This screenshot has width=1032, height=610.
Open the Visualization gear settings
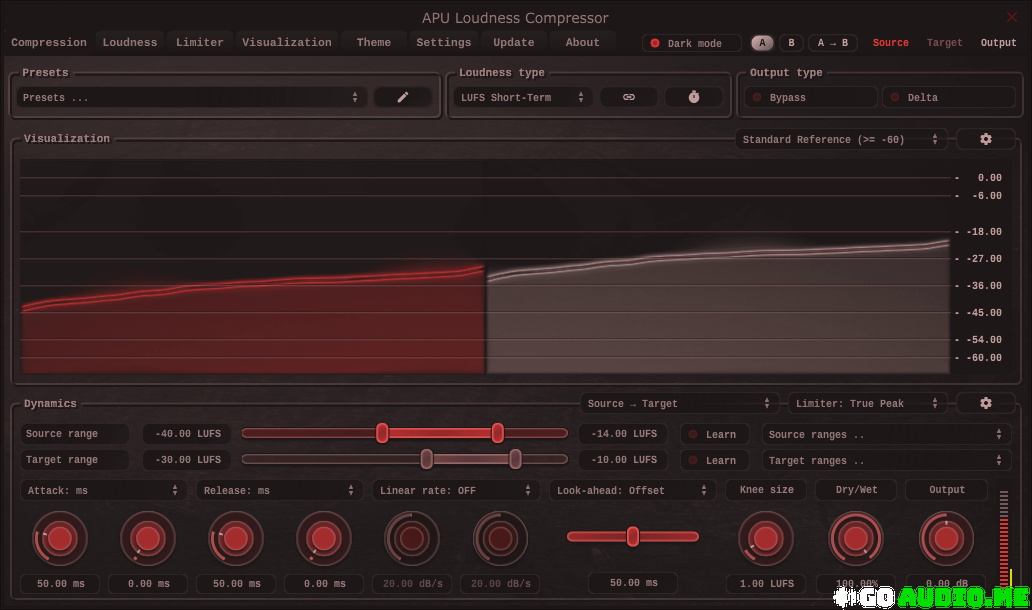click(985, 139)
